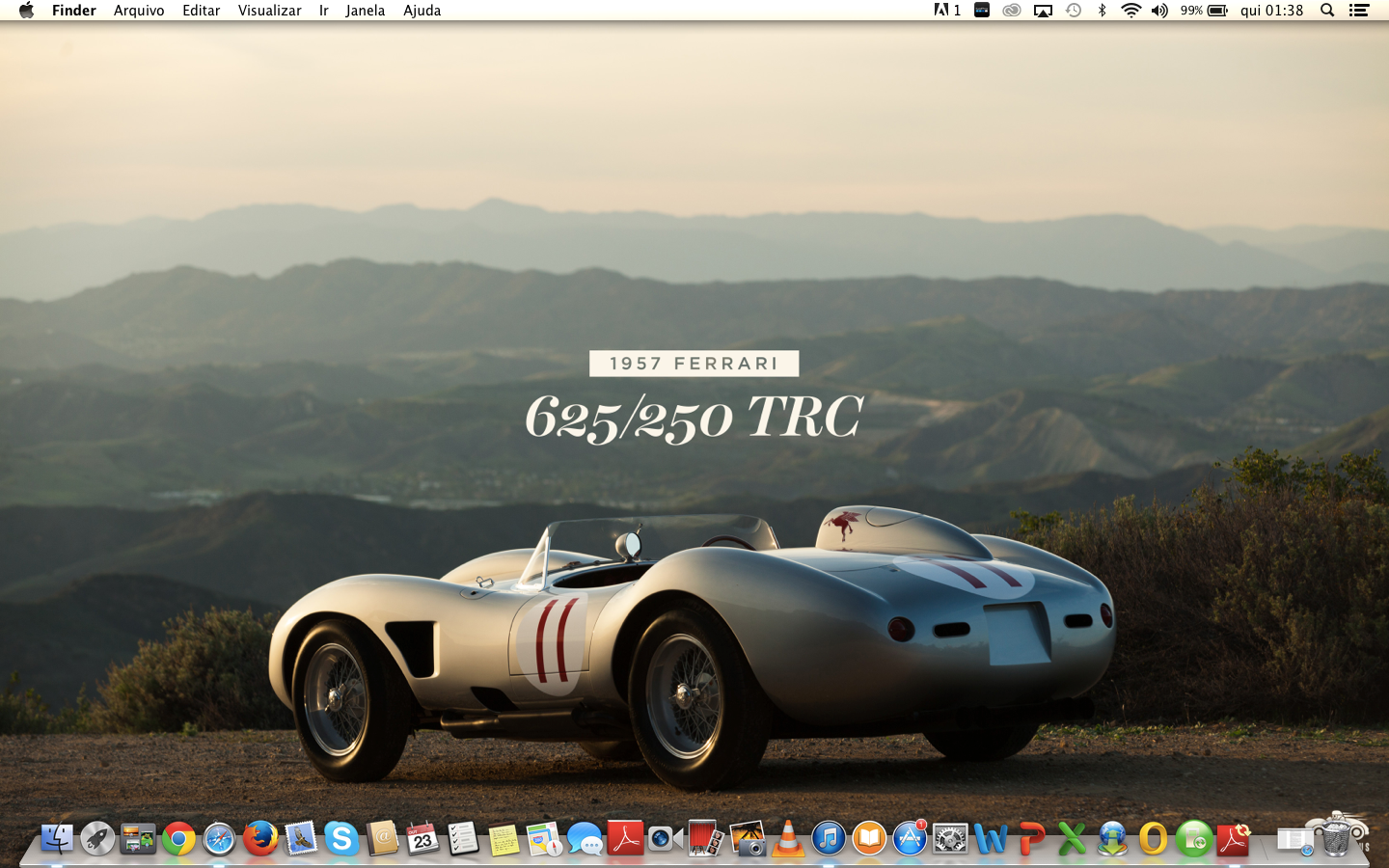Open Reminders checklist icon in Dock
1389x868 pixels.
point(463,838)
